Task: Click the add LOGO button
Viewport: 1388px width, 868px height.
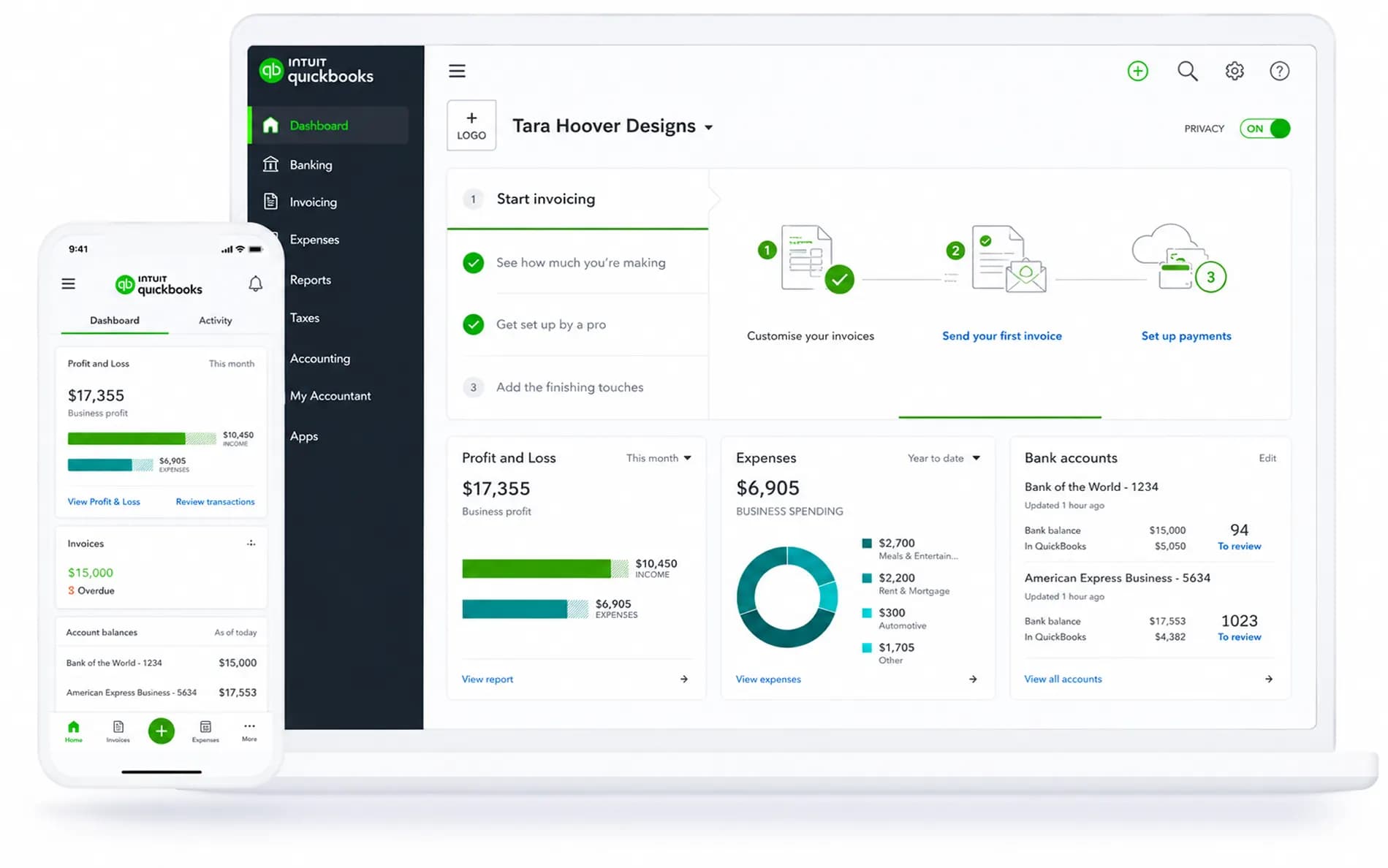Action: [x=471, y=126]
